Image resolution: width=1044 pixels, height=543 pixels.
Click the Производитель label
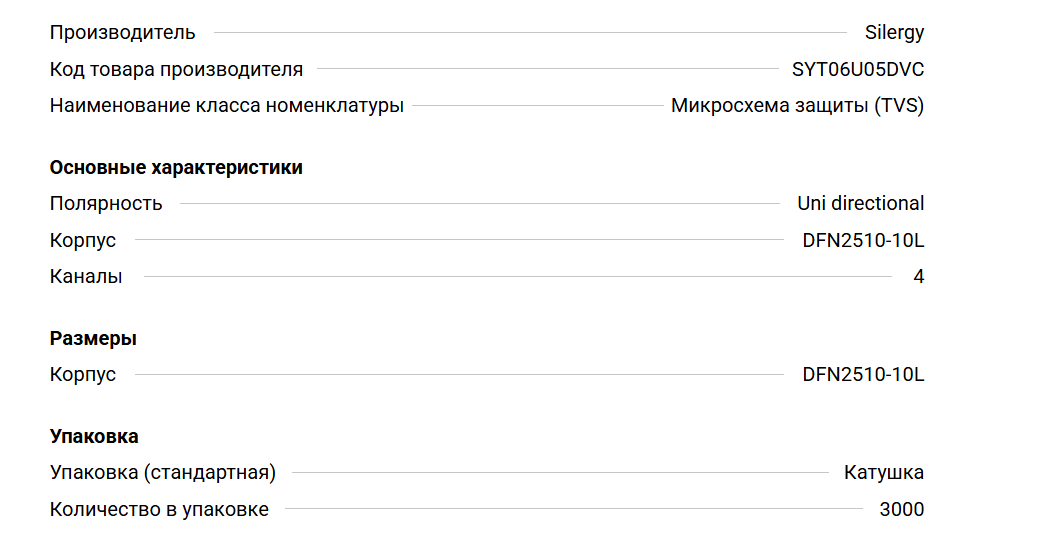tap(123, 33)
